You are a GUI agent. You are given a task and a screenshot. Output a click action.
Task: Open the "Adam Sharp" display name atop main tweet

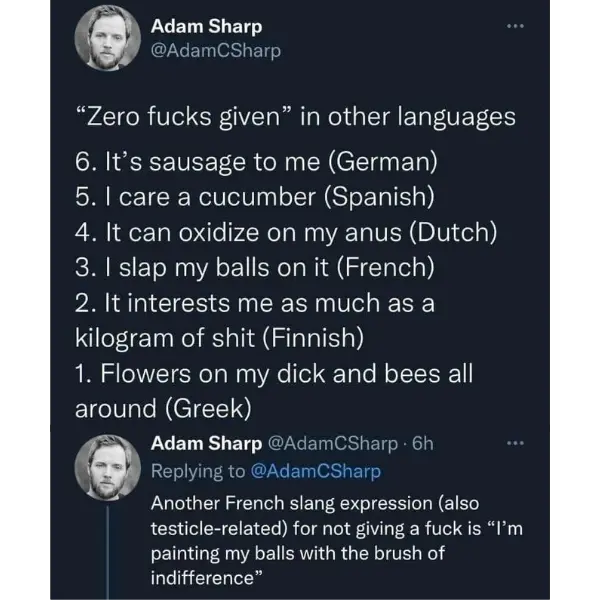click(205, 28)
